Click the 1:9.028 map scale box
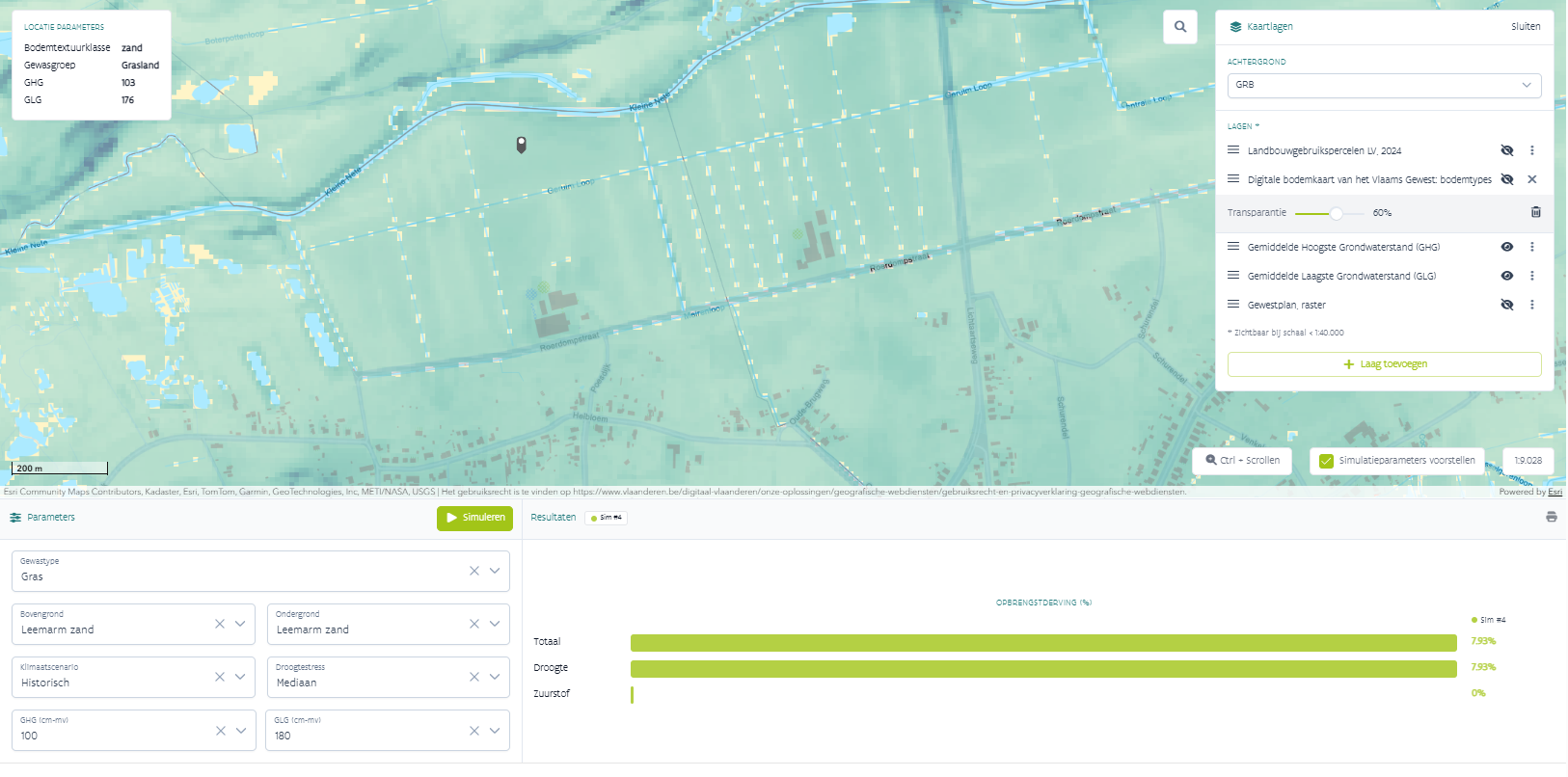1568x777 pixels. 1527,461
